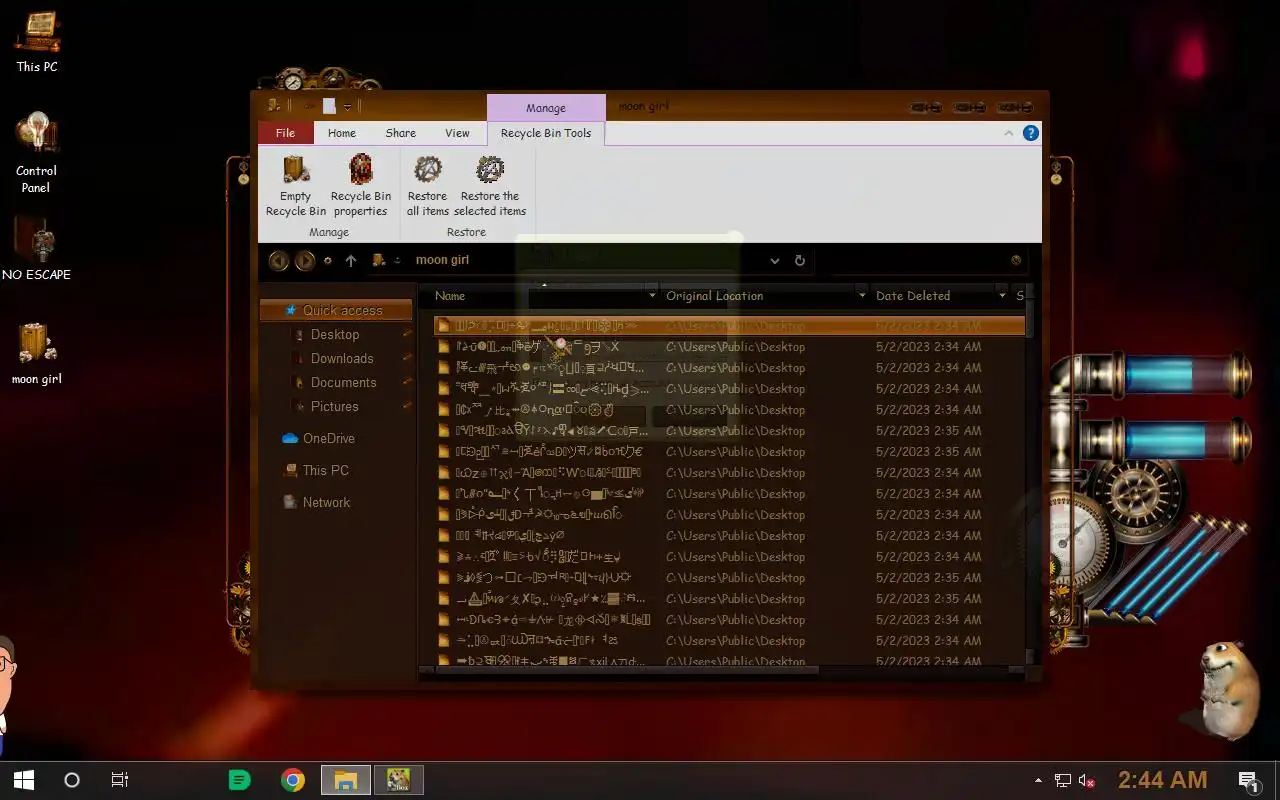Viewport: 1280px width, 800px height.
Task: Open Original Location column dropdown arrow
Action: tap(862, 296)
